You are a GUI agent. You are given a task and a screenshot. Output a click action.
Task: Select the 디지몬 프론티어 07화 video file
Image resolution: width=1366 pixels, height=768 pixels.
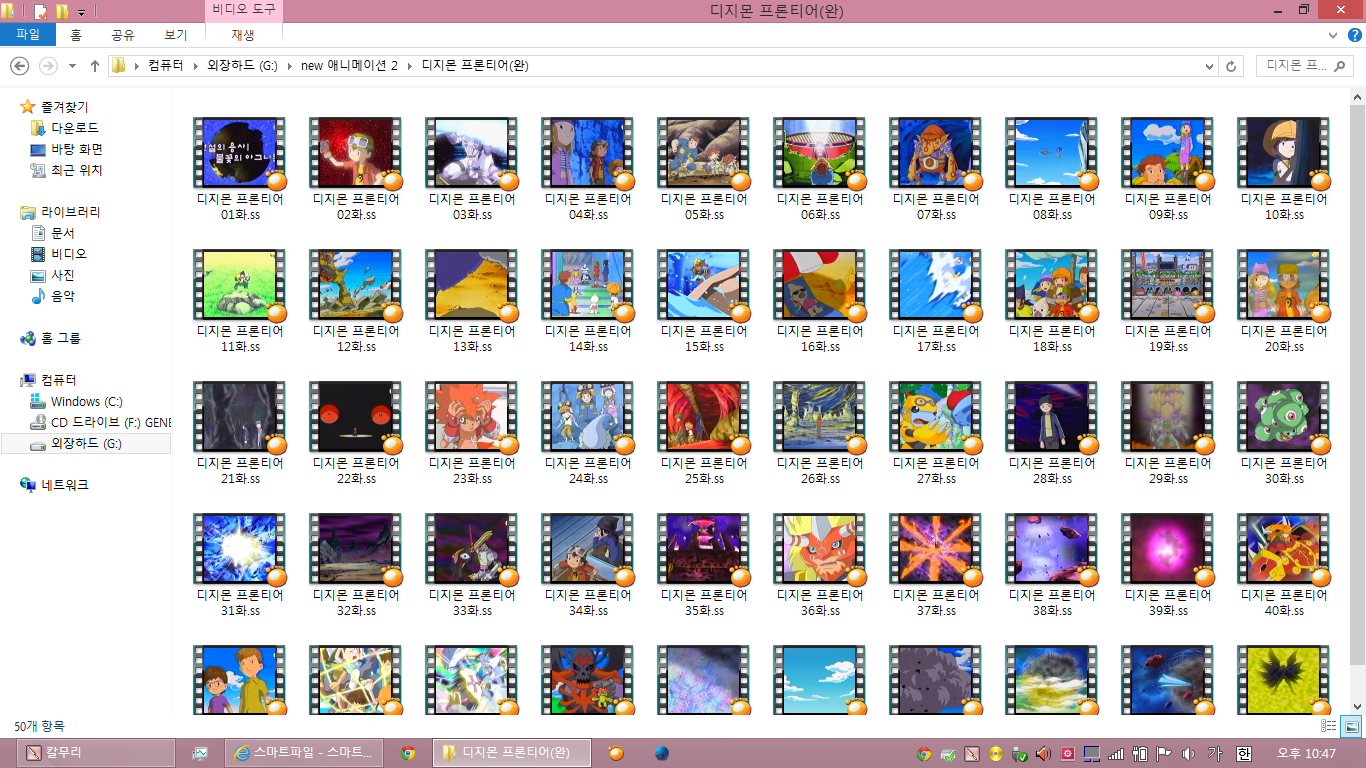(x=936, y=169)
